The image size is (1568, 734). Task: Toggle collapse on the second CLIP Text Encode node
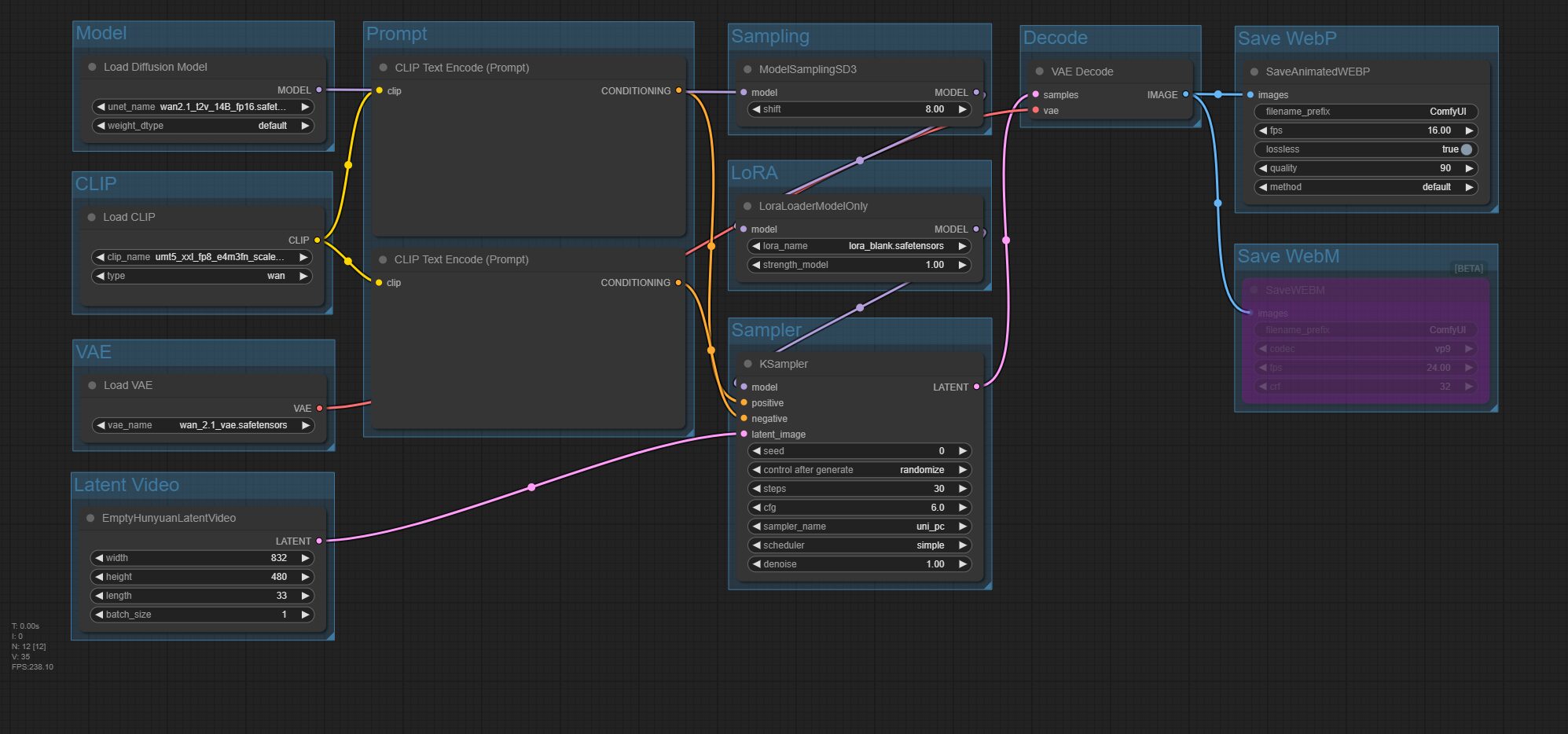383,259
